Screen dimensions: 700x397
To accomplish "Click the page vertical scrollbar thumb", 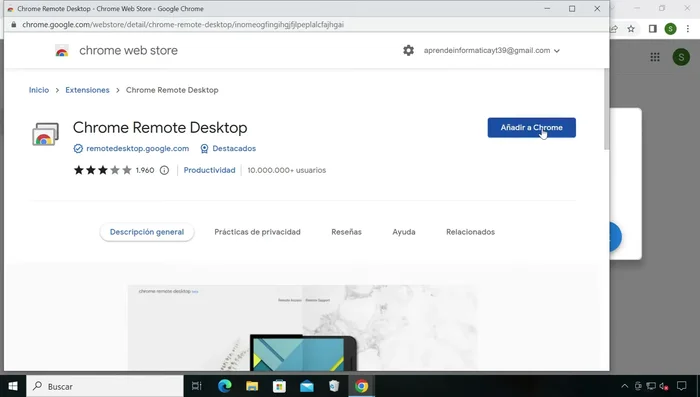I will (x=606, y=109).
